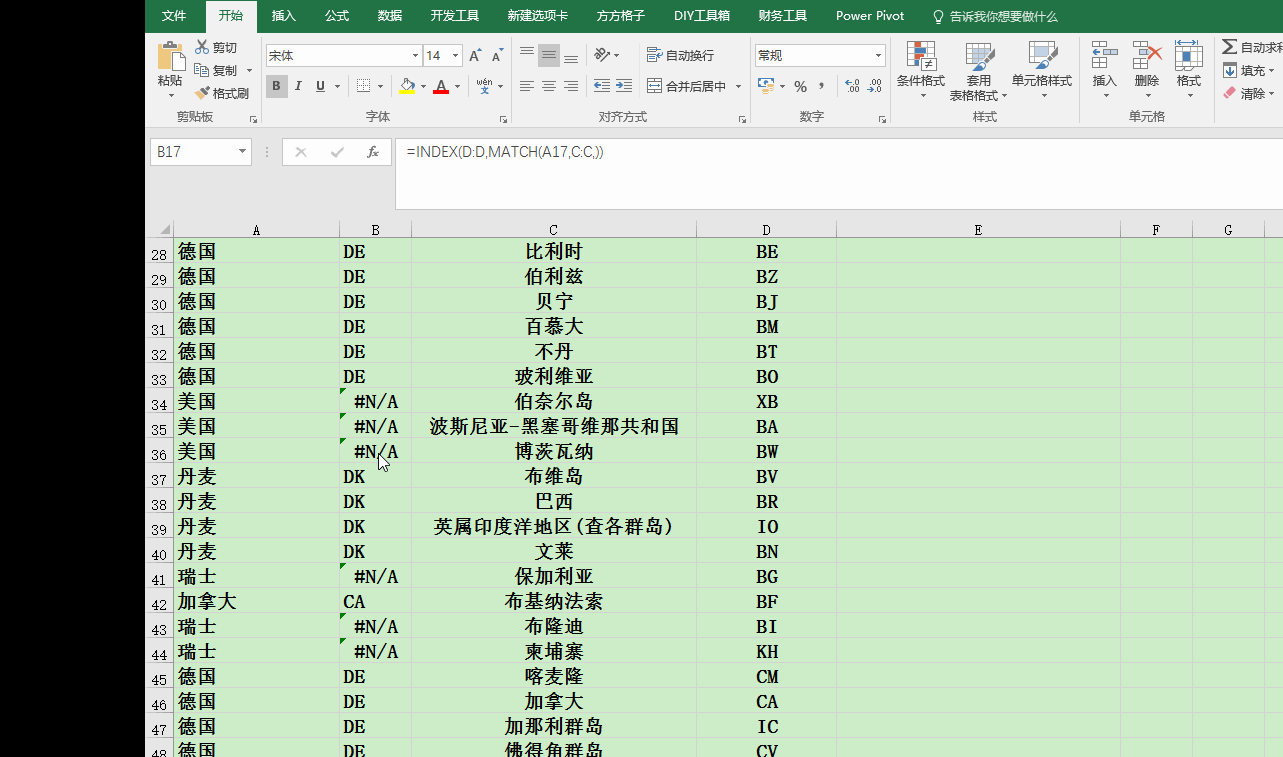Toggle Italic formatting
The width and height of the screenshot is (1283, 757).
pos(298,87)
